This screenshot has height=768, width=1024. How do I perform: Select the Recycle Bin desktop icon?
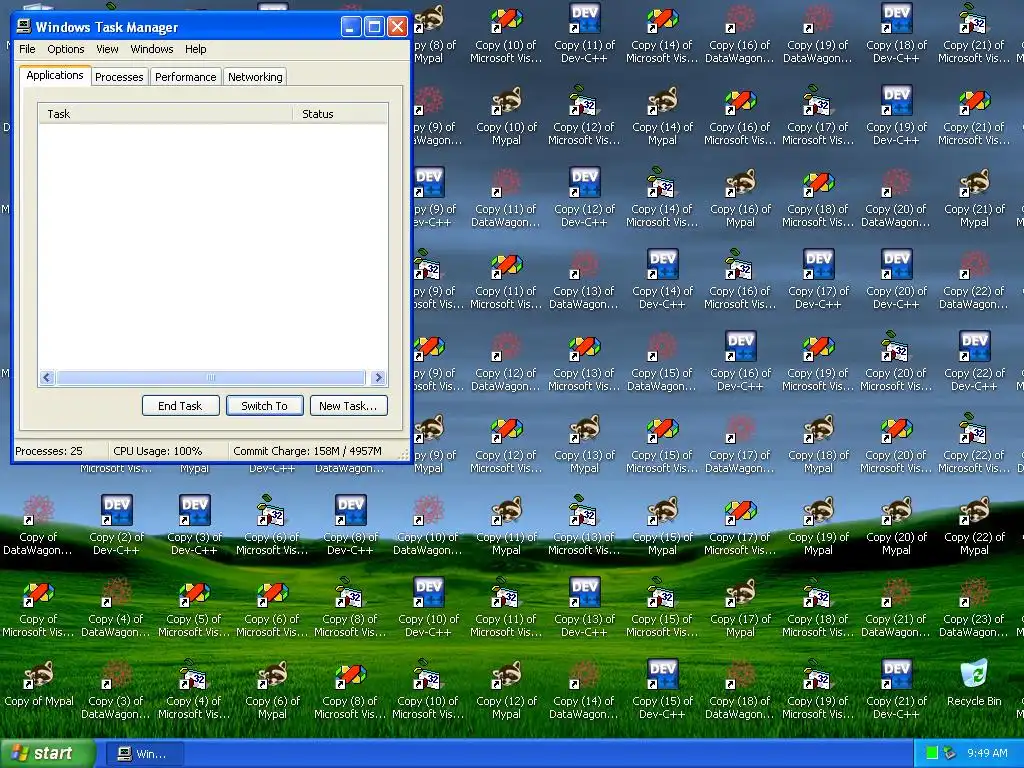pos(974,684)
